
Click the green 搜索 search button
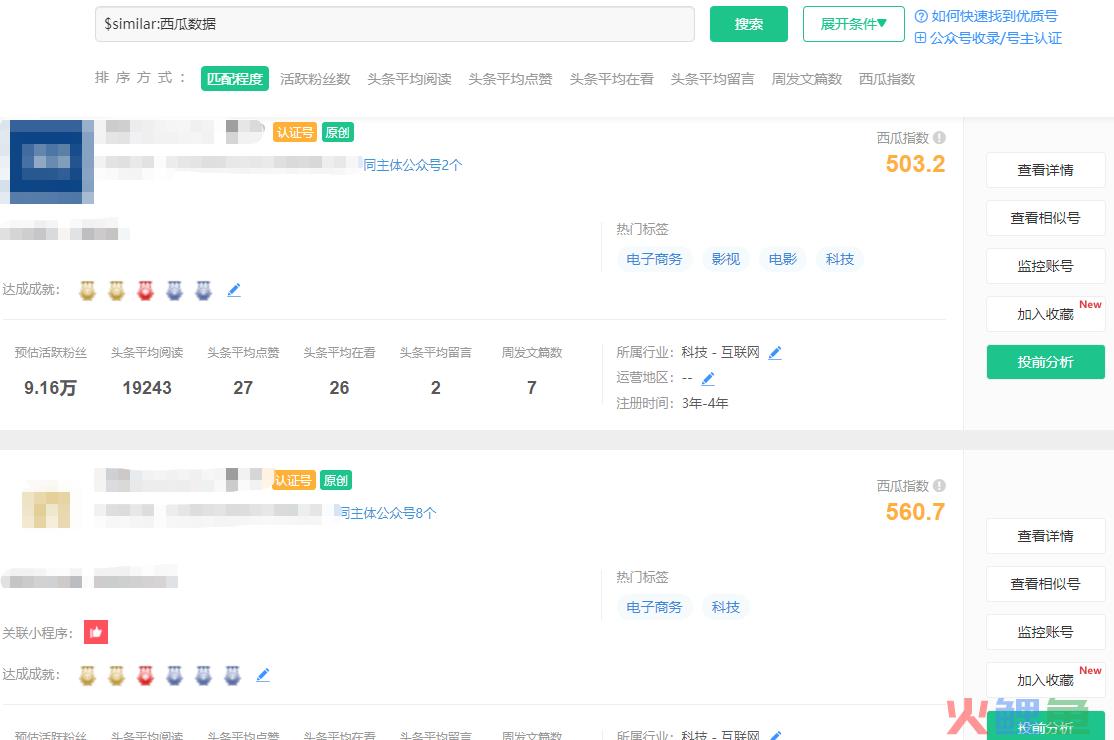(748, 24)
